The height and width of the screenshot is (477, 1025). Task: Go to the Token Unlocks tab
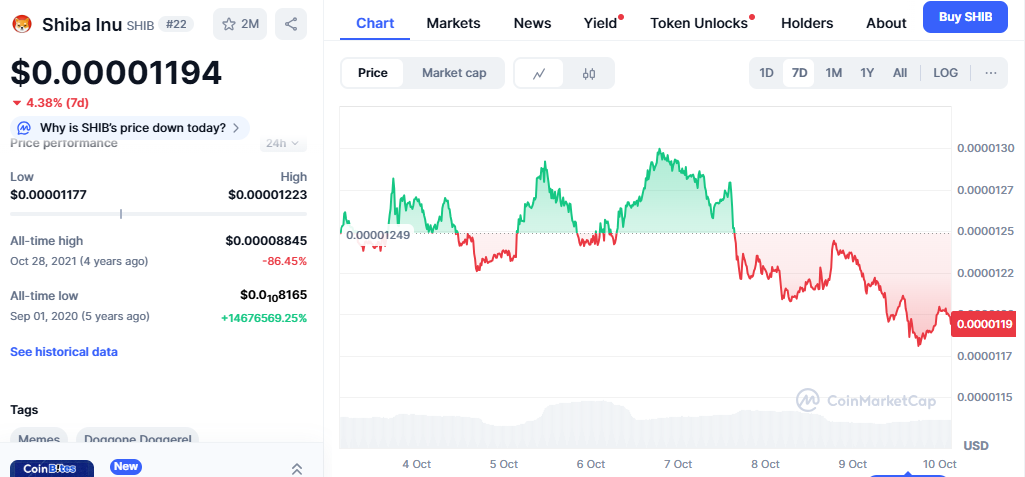click(x=698, y=23)
